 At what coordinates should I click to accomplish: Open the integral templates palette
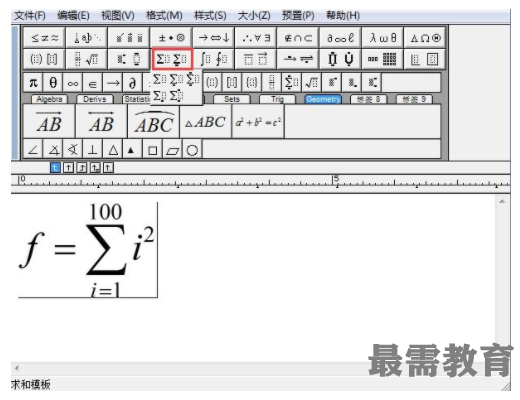pyautogui.click(x=214, y=59)
